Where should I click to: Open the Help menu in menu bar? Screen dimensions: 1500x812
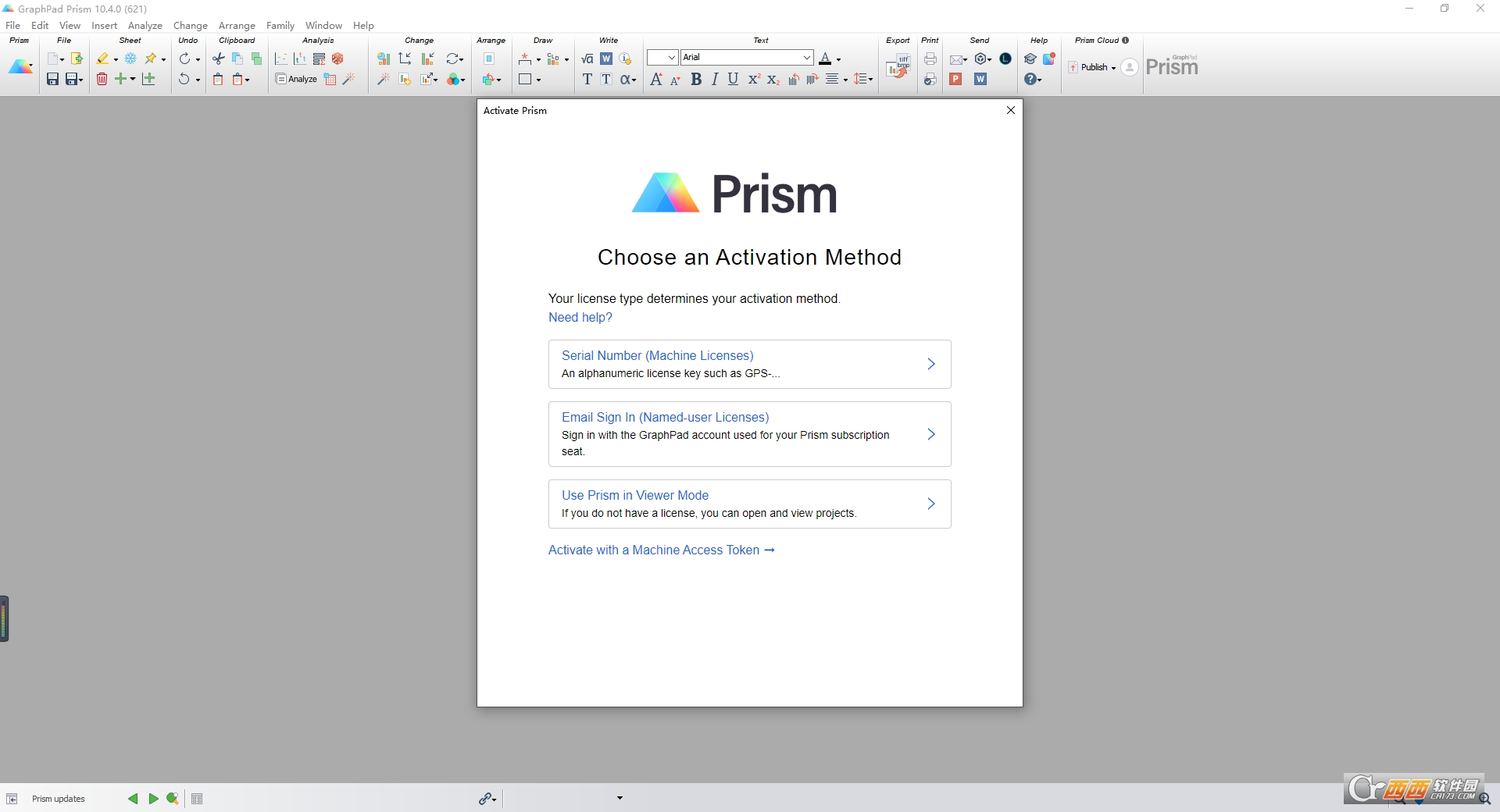(363, 25)
